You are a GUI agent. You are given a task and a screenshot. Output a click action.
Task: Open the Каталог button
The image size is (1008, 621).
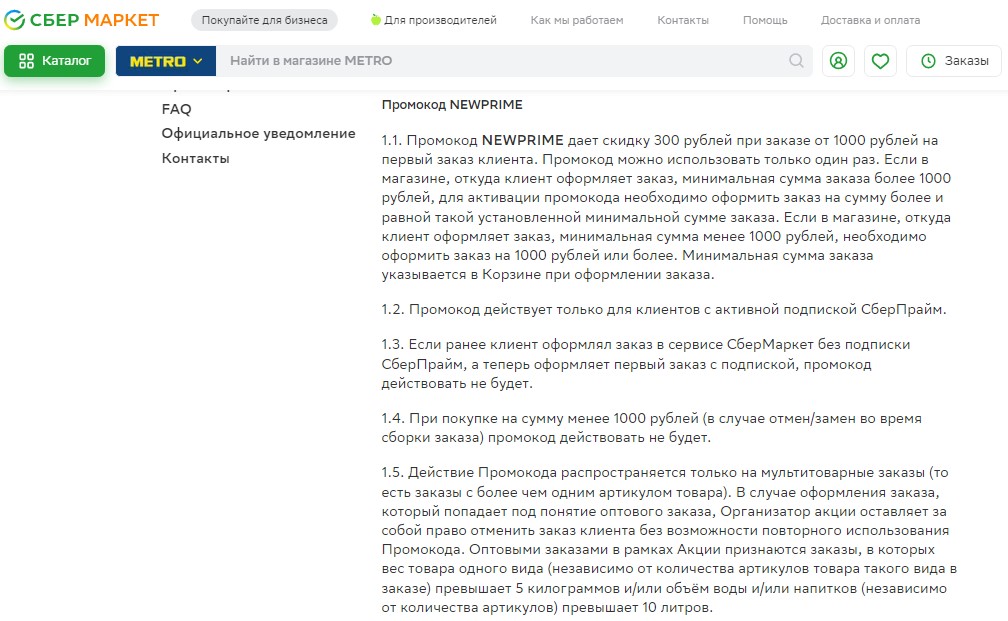click(55, 61)
